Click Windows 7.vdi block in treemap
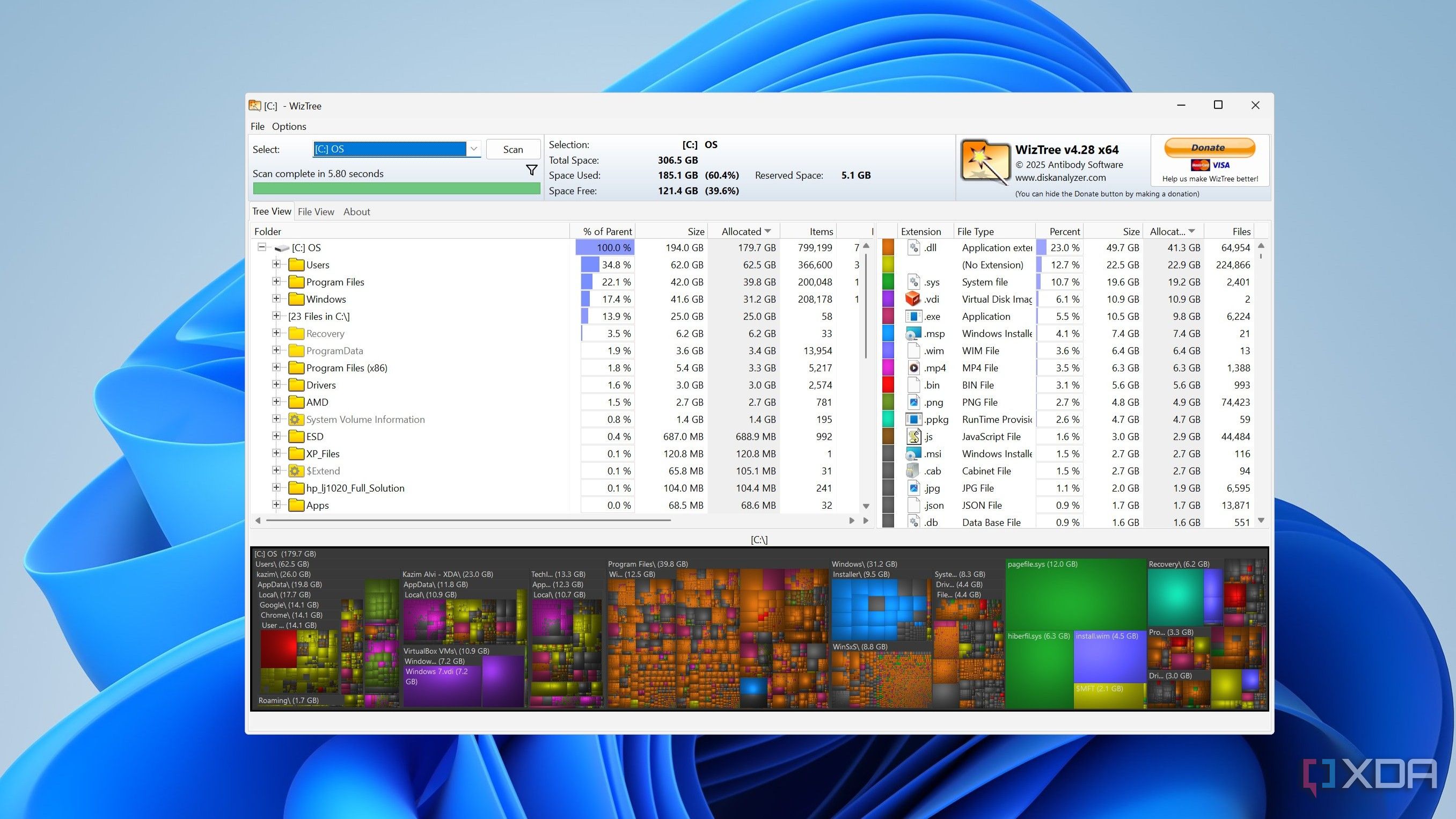 443,686
